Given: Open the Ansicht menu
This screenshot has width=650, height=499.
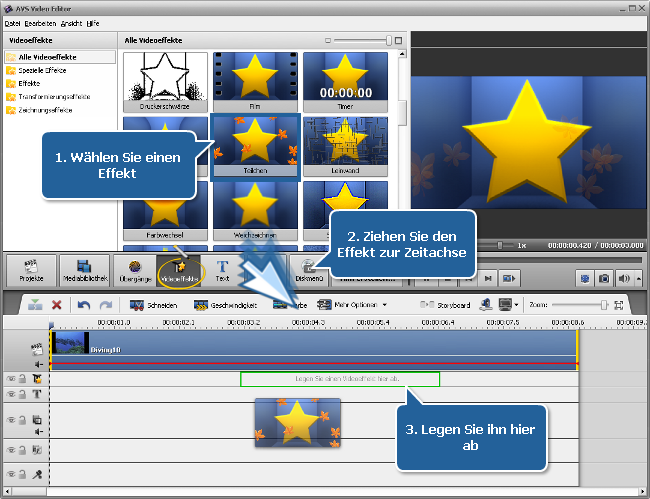Looking at the screenshot, I should 72,22.
